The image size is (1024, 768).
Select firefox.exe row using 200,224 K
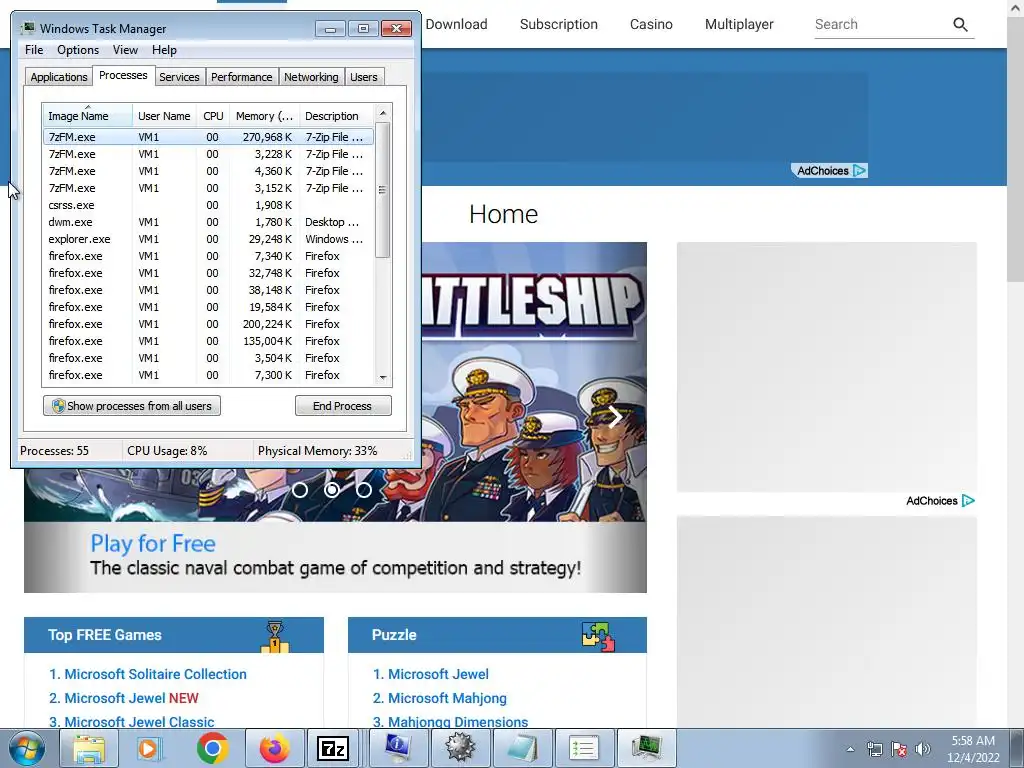click(208, 324)
